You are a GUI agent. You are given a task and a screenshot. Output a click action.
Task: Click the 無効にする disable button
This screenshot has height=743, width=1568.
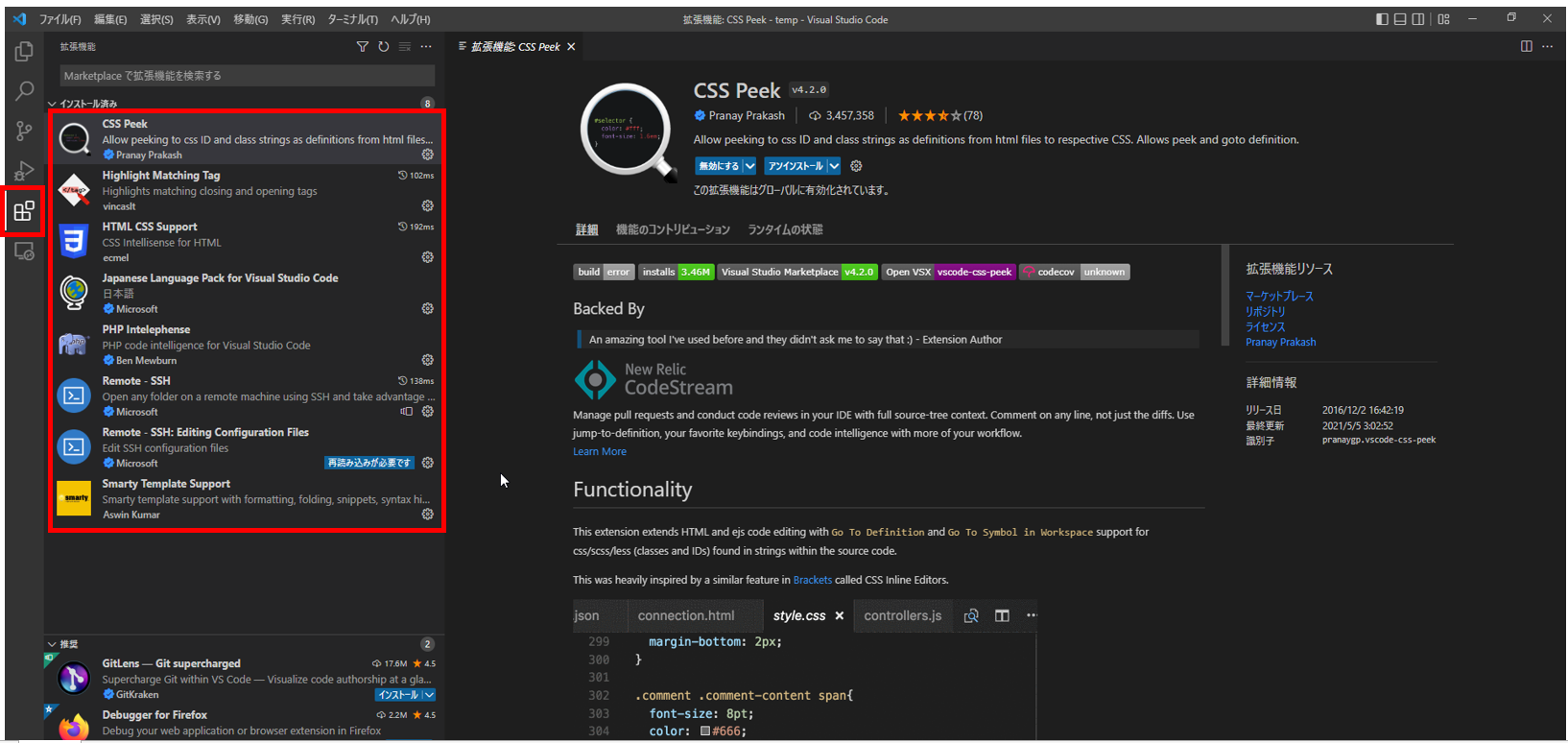coord(719,166)
